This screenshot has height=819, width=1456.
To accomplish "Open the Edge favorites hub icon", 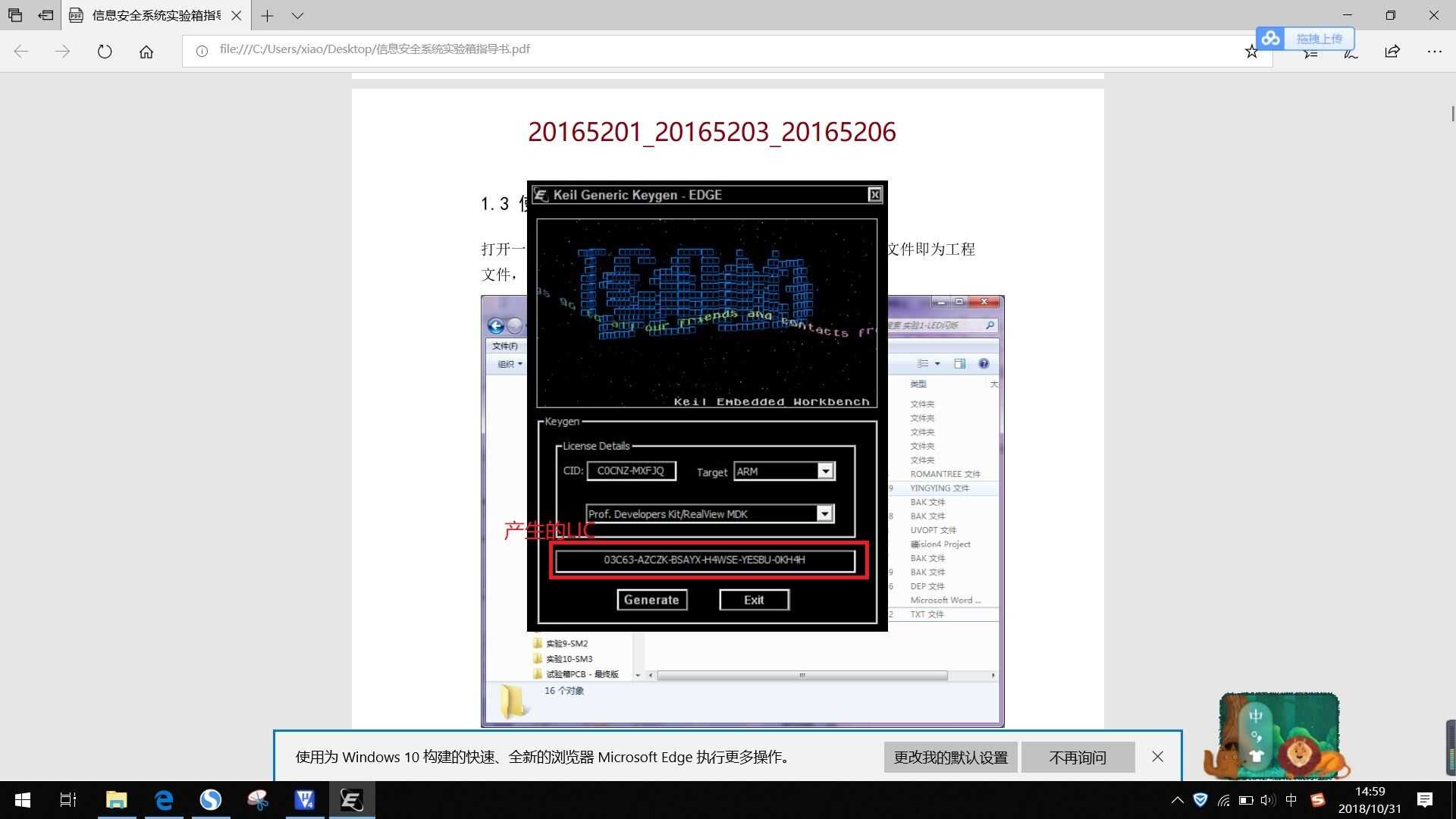I will [x=1310, y=53].
